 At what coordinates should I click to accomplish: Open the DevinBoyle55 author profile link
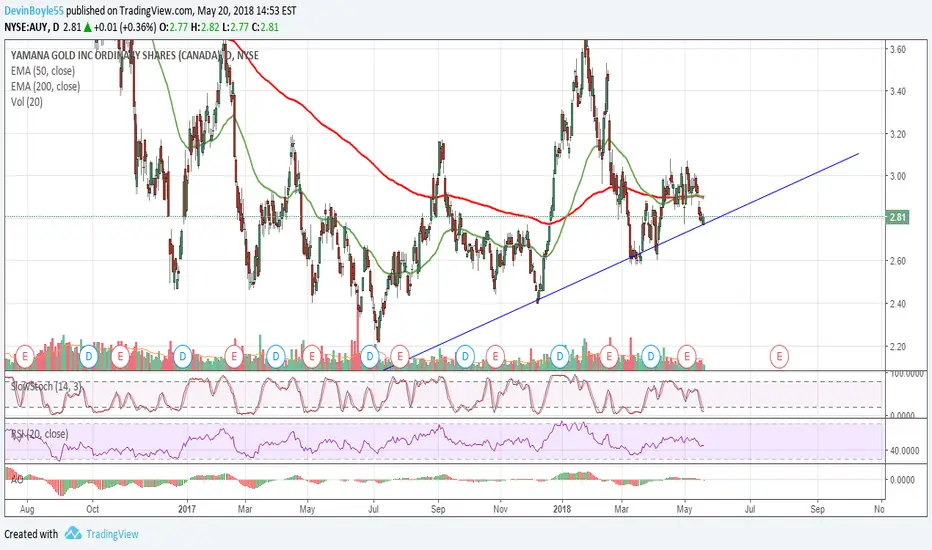pos(34,11)
